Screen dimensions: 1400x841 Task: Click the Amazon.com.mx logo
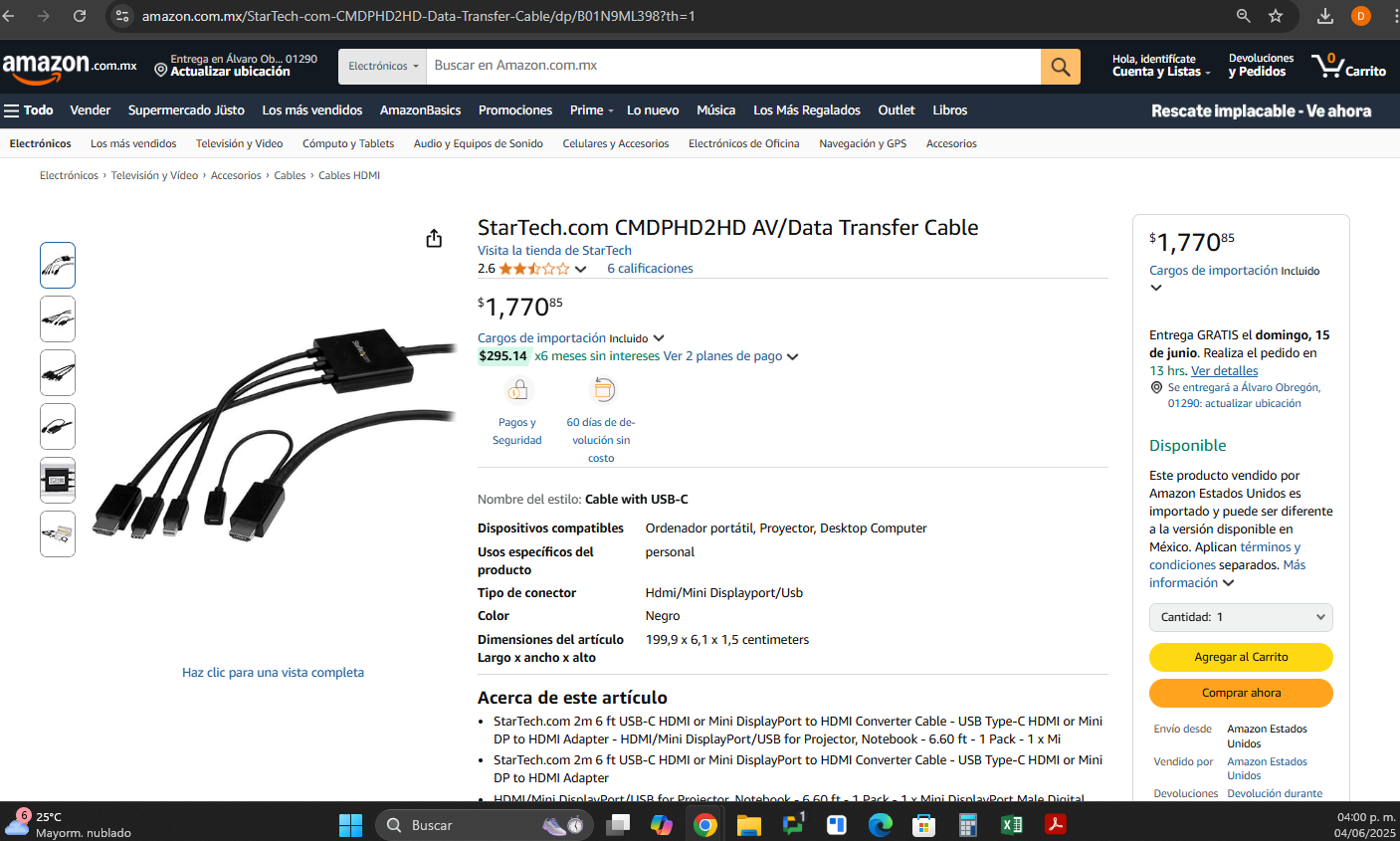tap(70, 67)
